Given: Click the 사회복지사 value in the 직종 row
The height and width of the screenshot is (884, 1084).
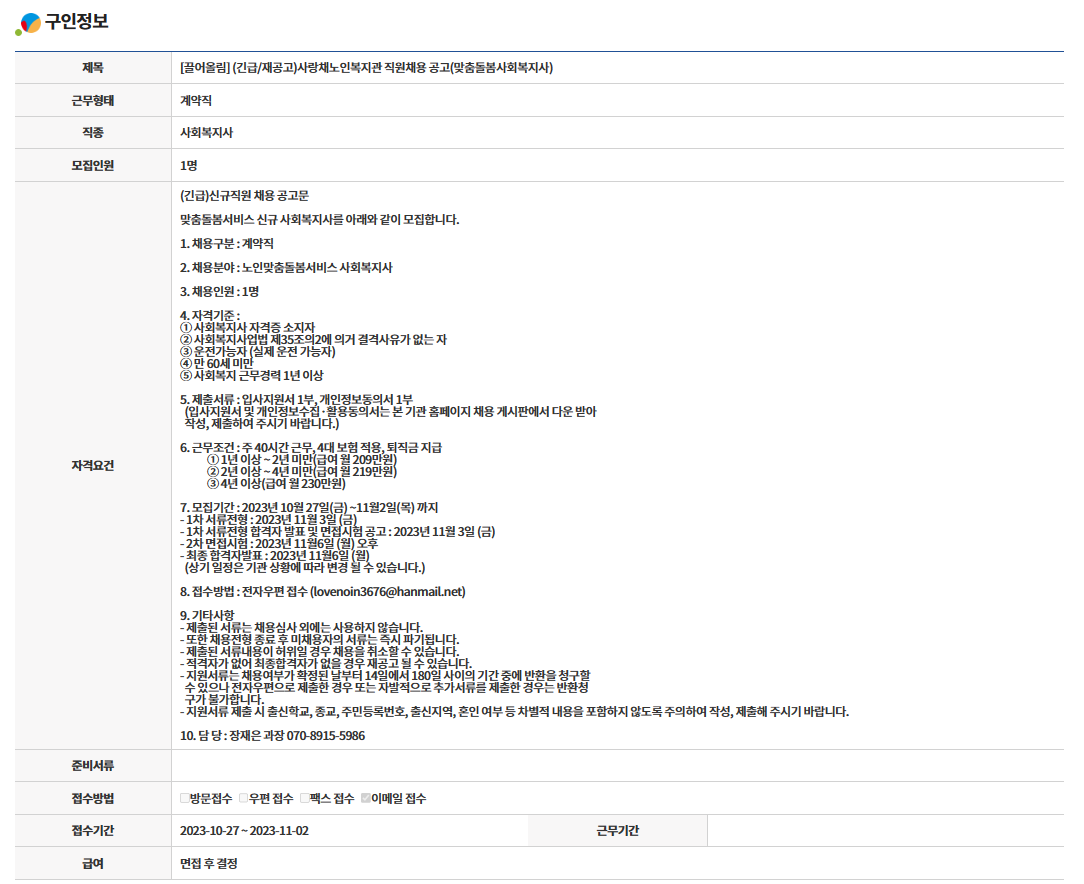Looking at the screenshot, I should [206, 133].
